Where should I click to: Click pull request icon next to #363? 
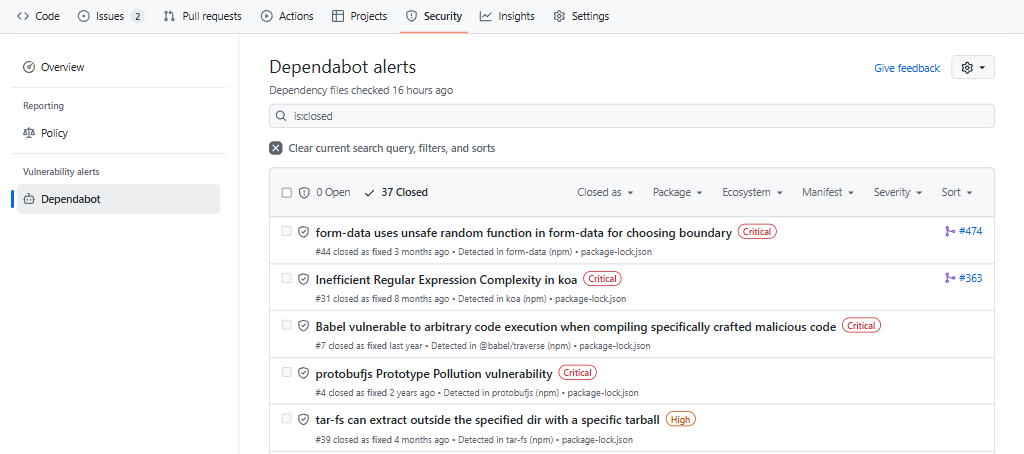point(949,278)
